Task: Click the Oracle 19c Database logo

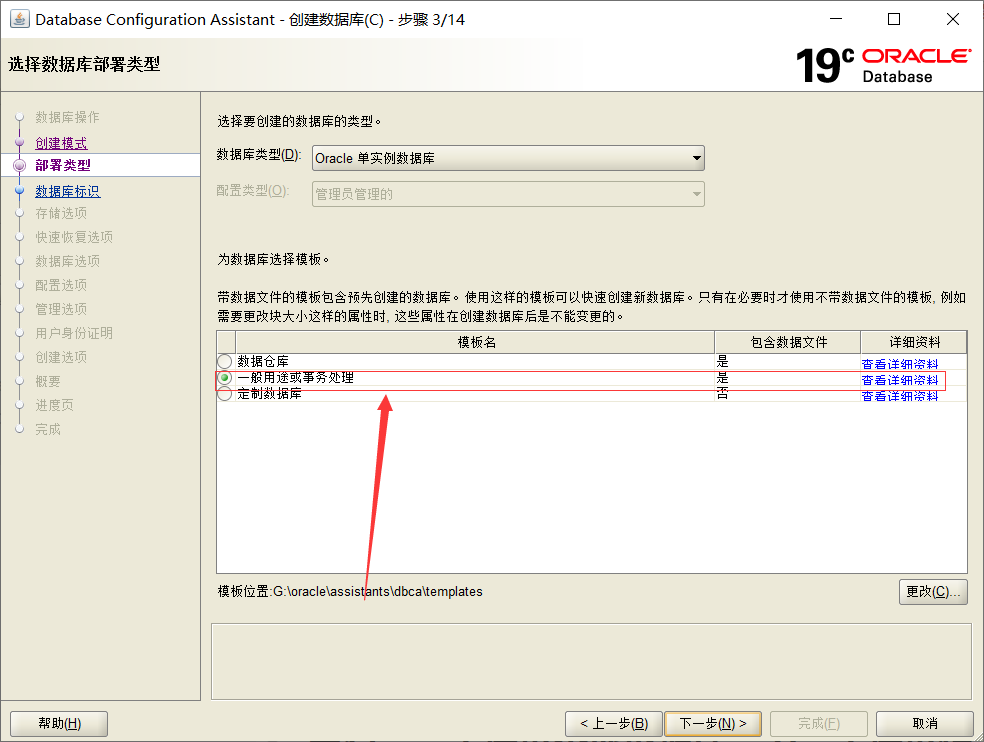Action: click(x=884, y=65)
